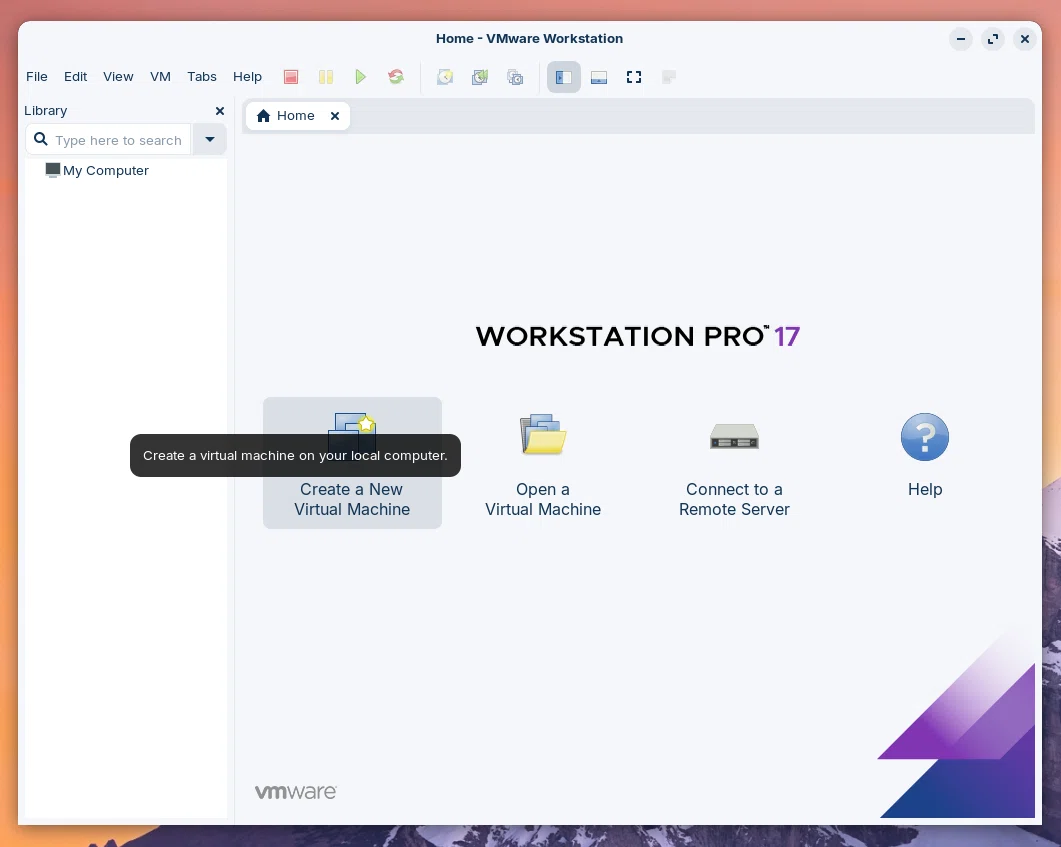The width and height of the screenshot is (1061, 847).
Task: Minimize the VMware Workstation window
Action: point(961,39)
